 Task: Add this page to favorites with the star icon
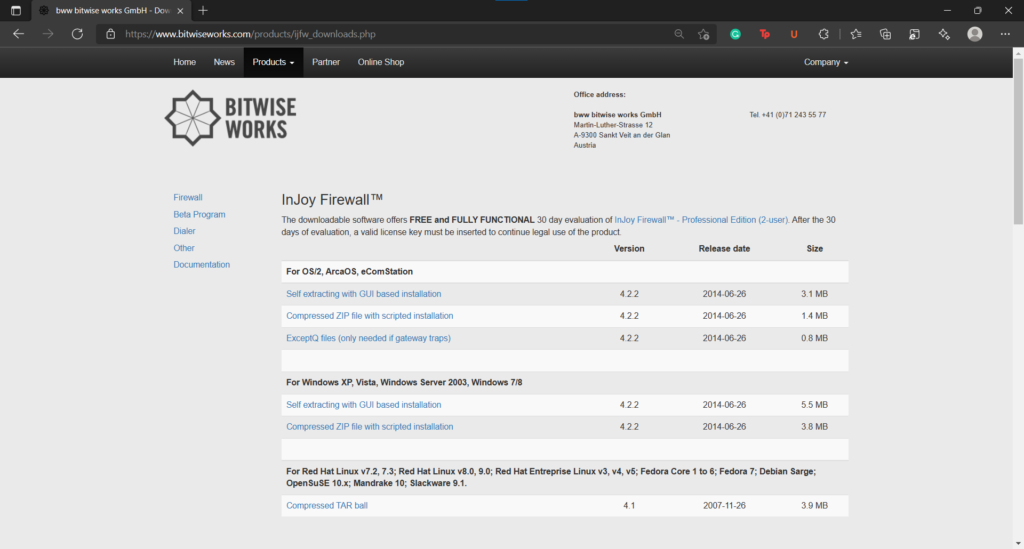[x=703, y=34]
